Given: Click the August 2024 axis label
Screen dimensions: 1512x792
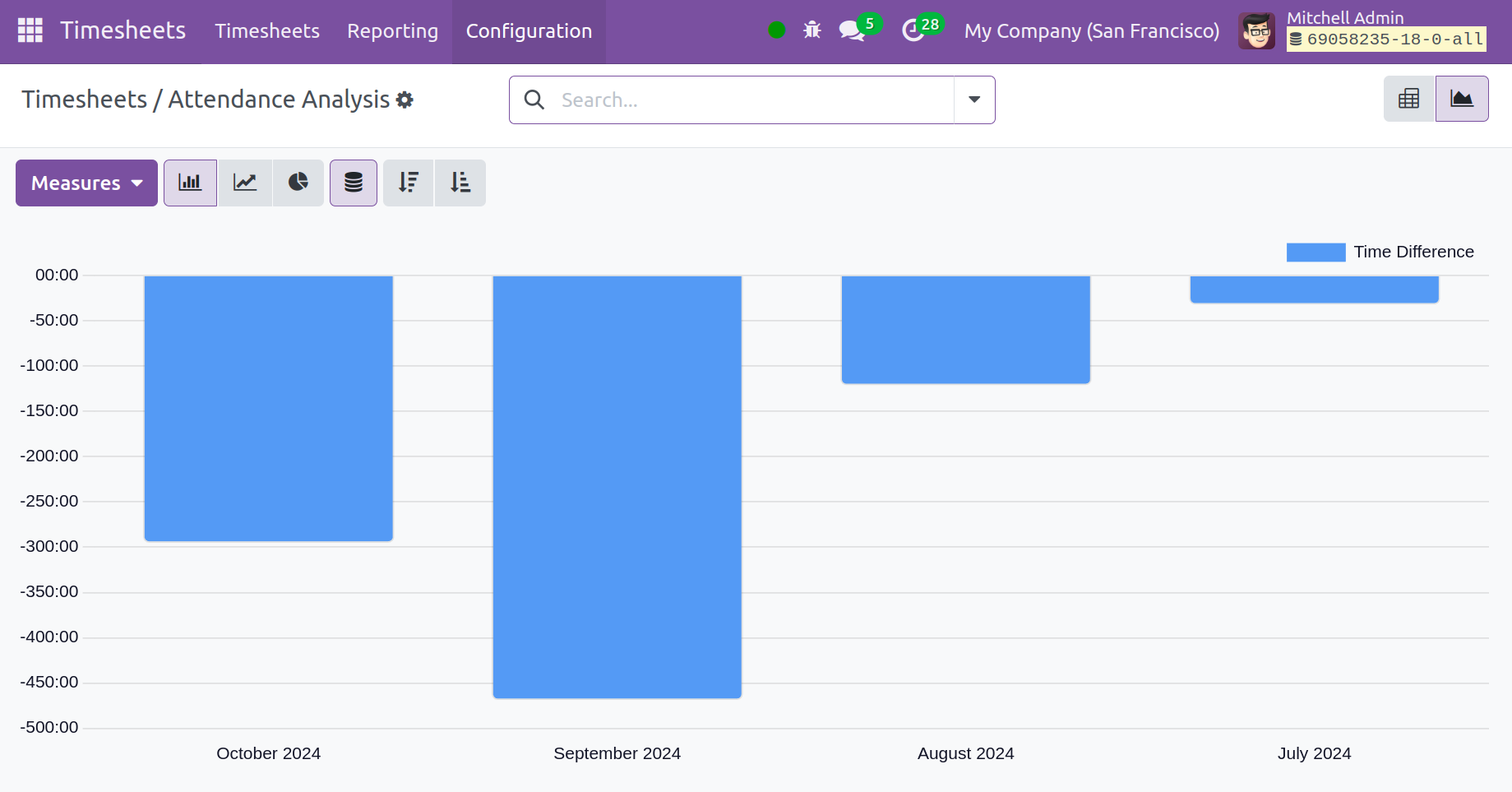Looking at the screenshot, I should point(966,753).
